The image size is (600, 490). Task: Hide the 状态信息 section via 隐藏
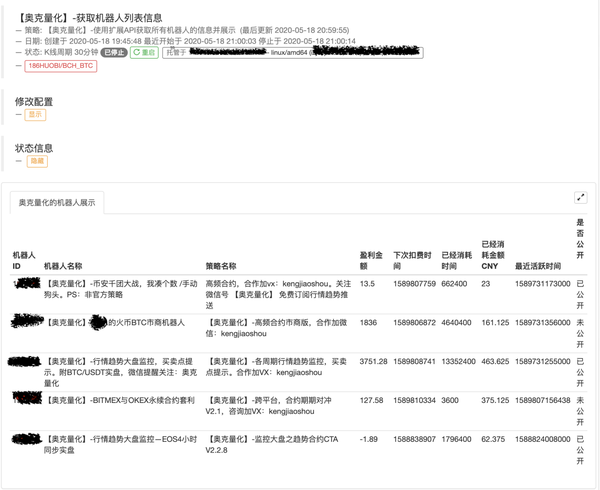[x=37, y=161]
